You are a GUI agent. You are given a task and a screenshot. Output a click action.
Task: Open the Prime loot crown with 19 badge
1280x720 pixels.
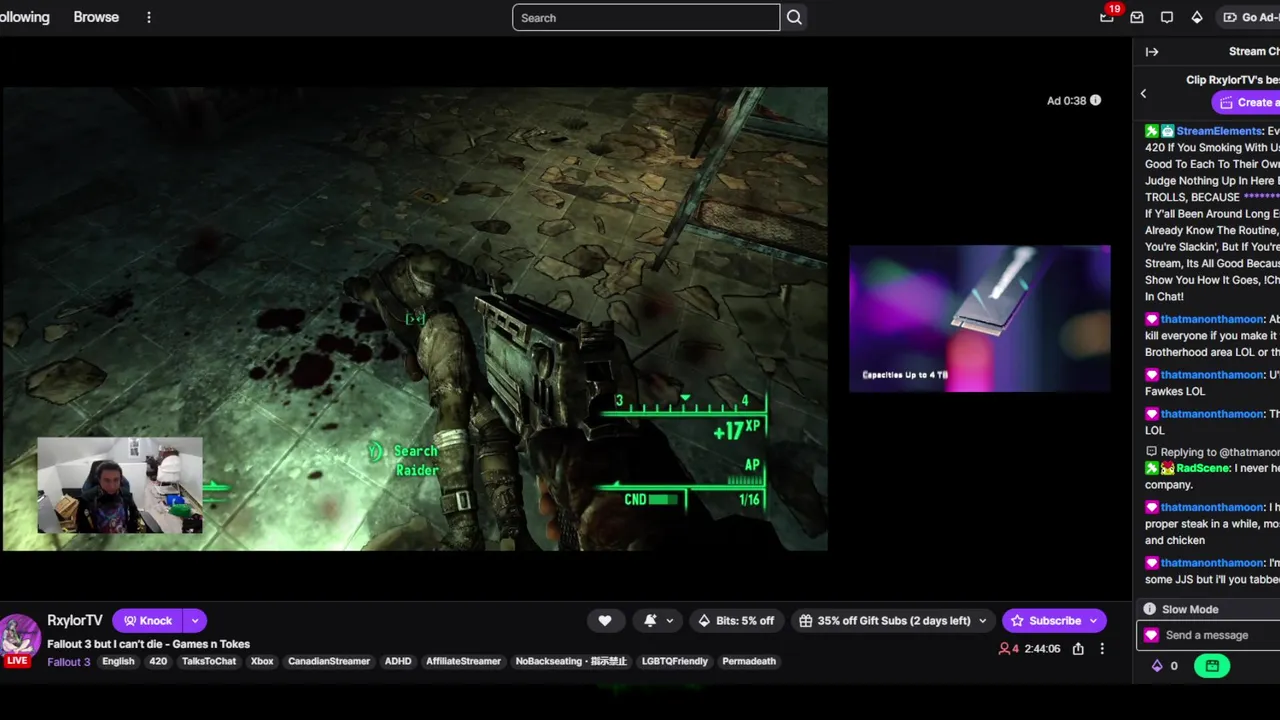point(1107,17)
